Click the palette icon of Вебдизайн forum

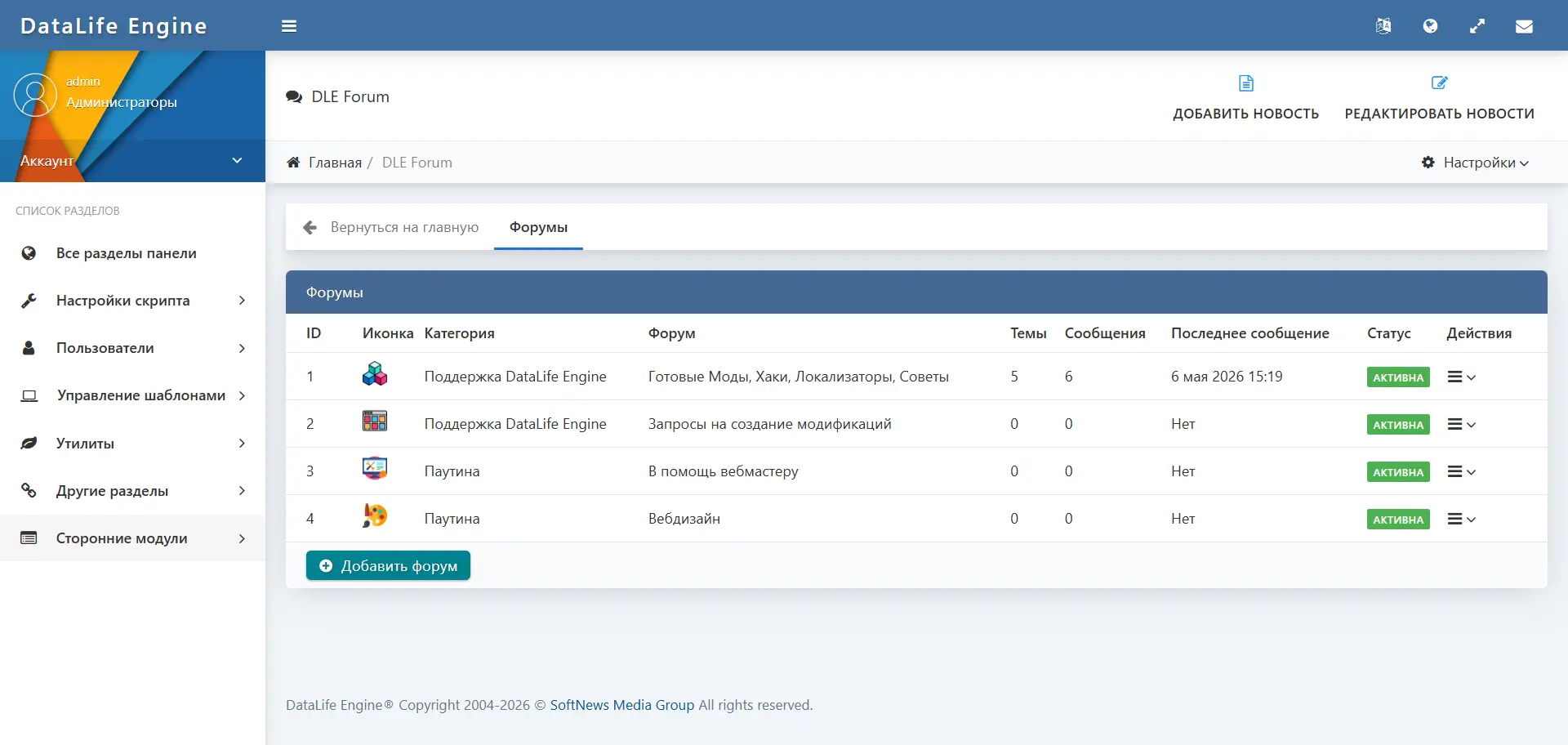tap(375, 515)
